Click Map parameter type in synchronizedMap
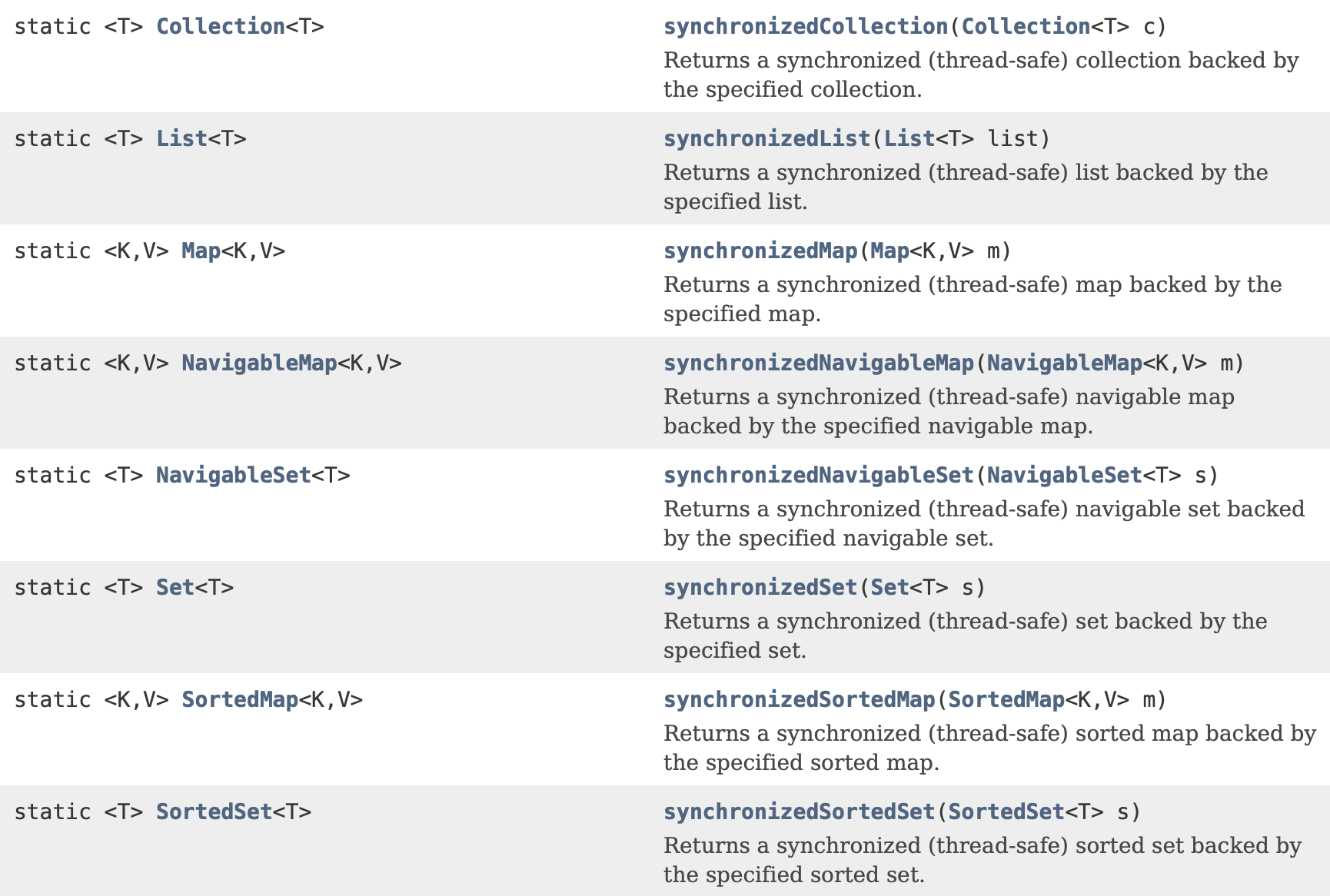This screenshot has height=896, width=1330. 889,251
